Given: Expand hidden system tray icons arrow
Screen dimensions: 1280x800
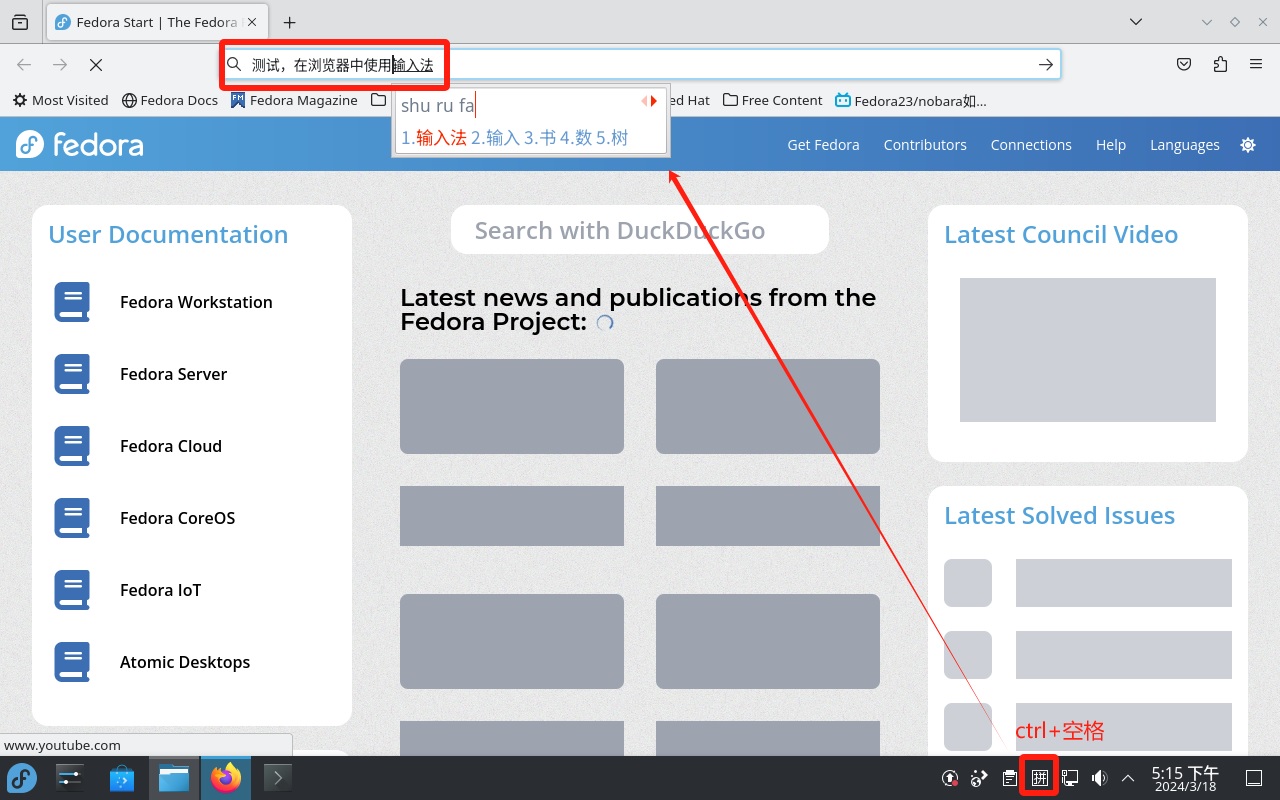Looking at the screenshot, I should click(x=1128, y=778).
